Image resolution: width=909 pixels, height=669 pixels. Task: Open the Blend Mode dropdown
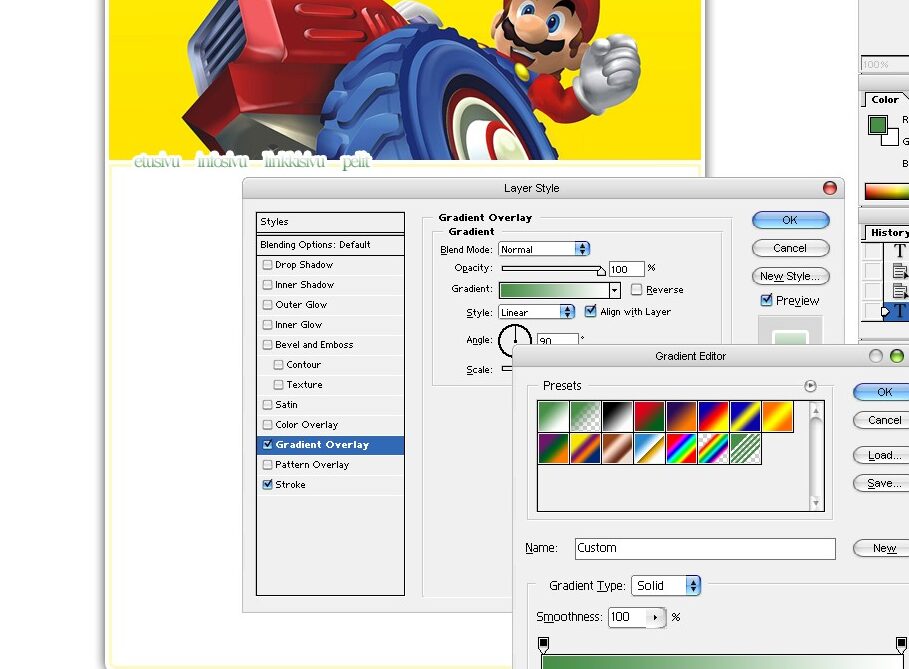coord(544,249)
